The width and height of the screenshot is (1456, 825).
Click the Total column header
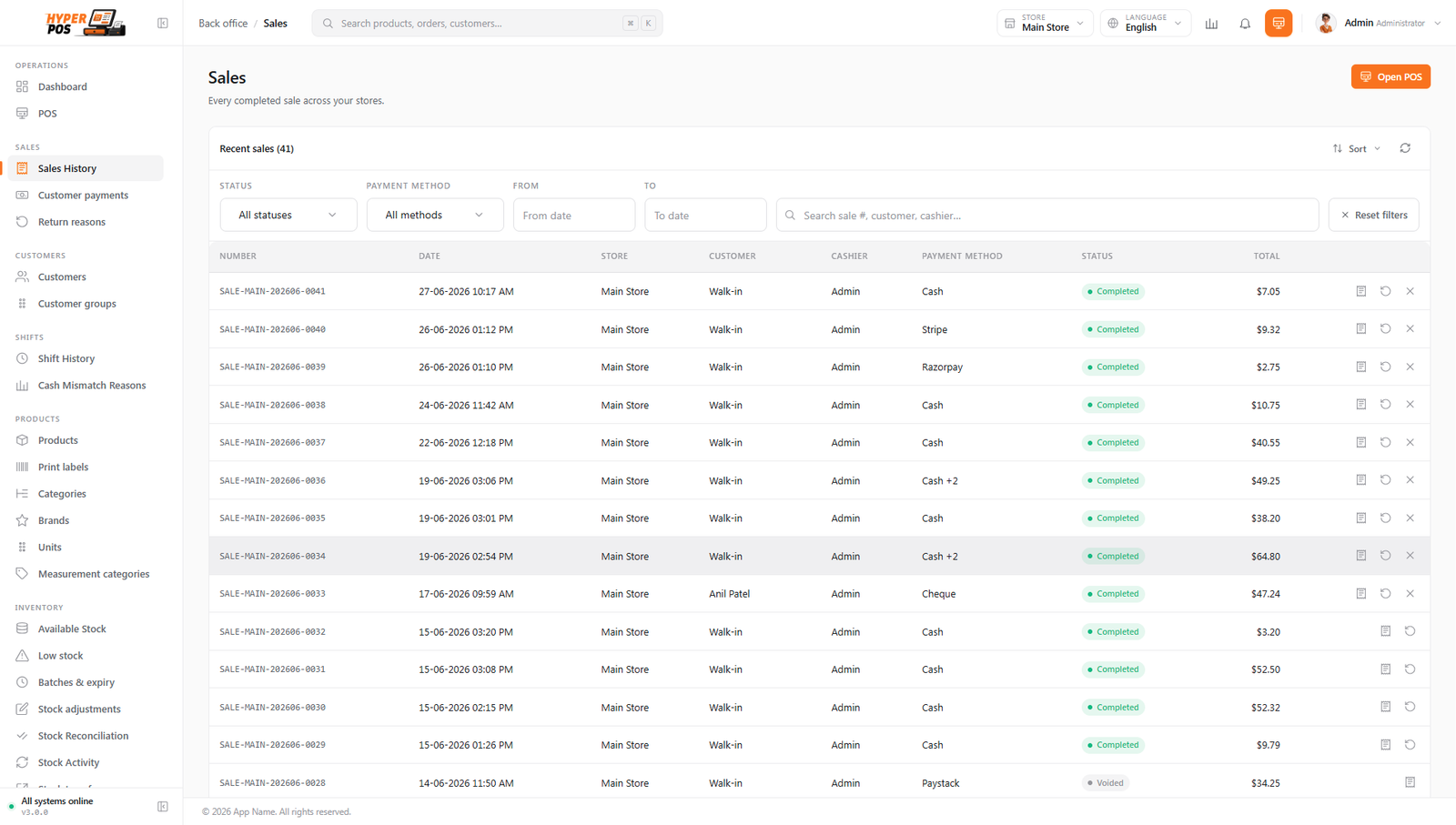(x=1266, y=257)
